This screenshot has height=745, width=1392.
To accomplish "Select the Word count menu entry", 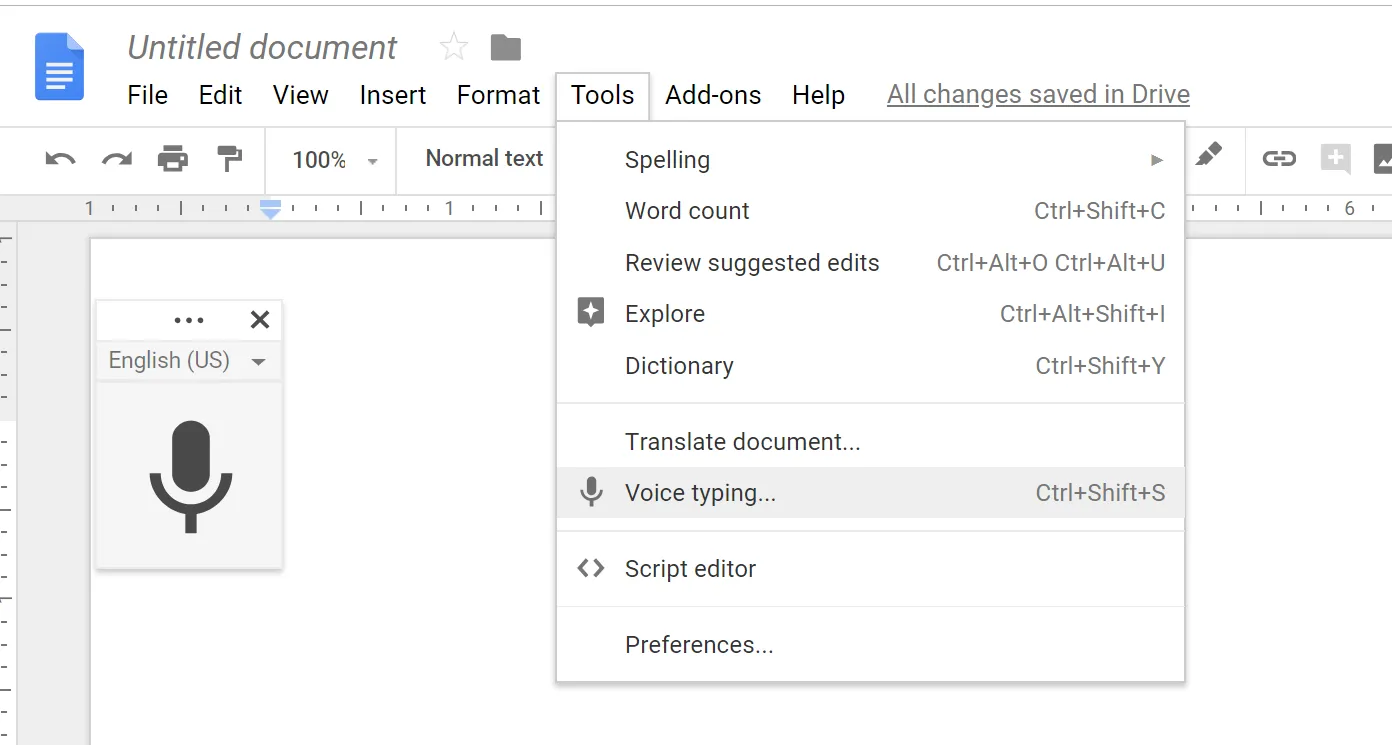I will coord(870,211).
